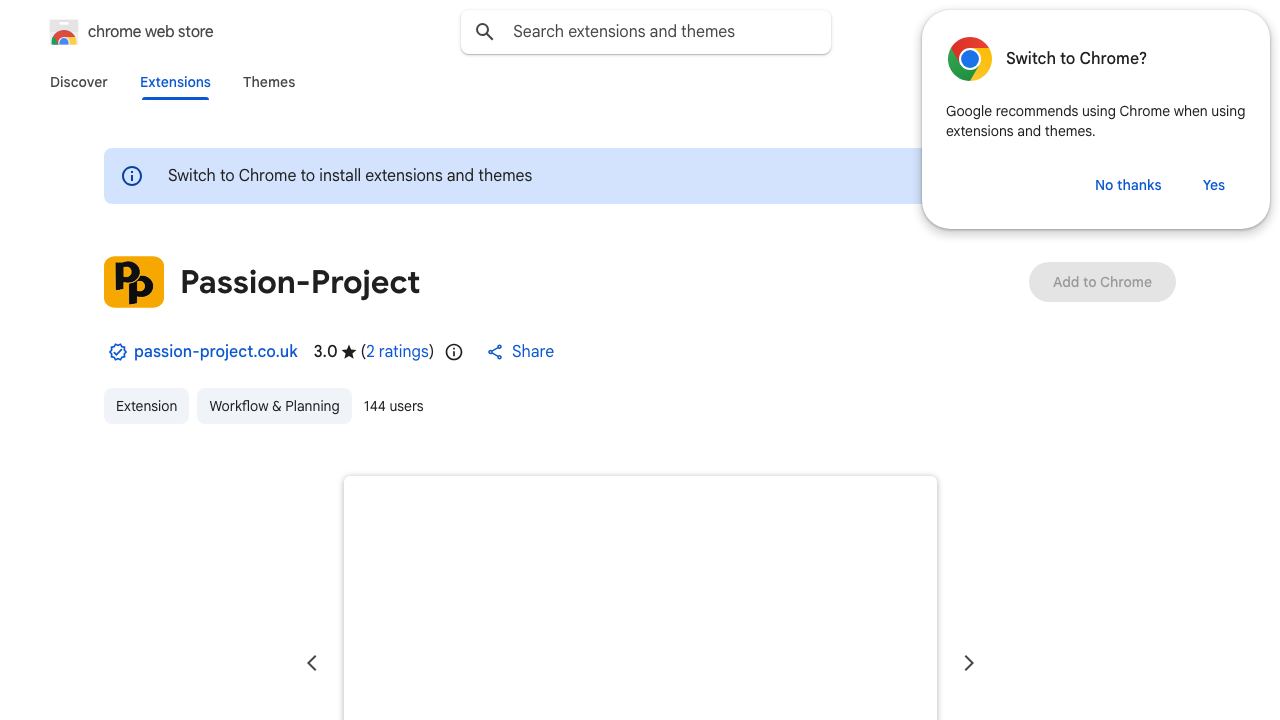Select the Extension category chip
The height and width of the screenshot is (720, 1280).
pos(146,406)
